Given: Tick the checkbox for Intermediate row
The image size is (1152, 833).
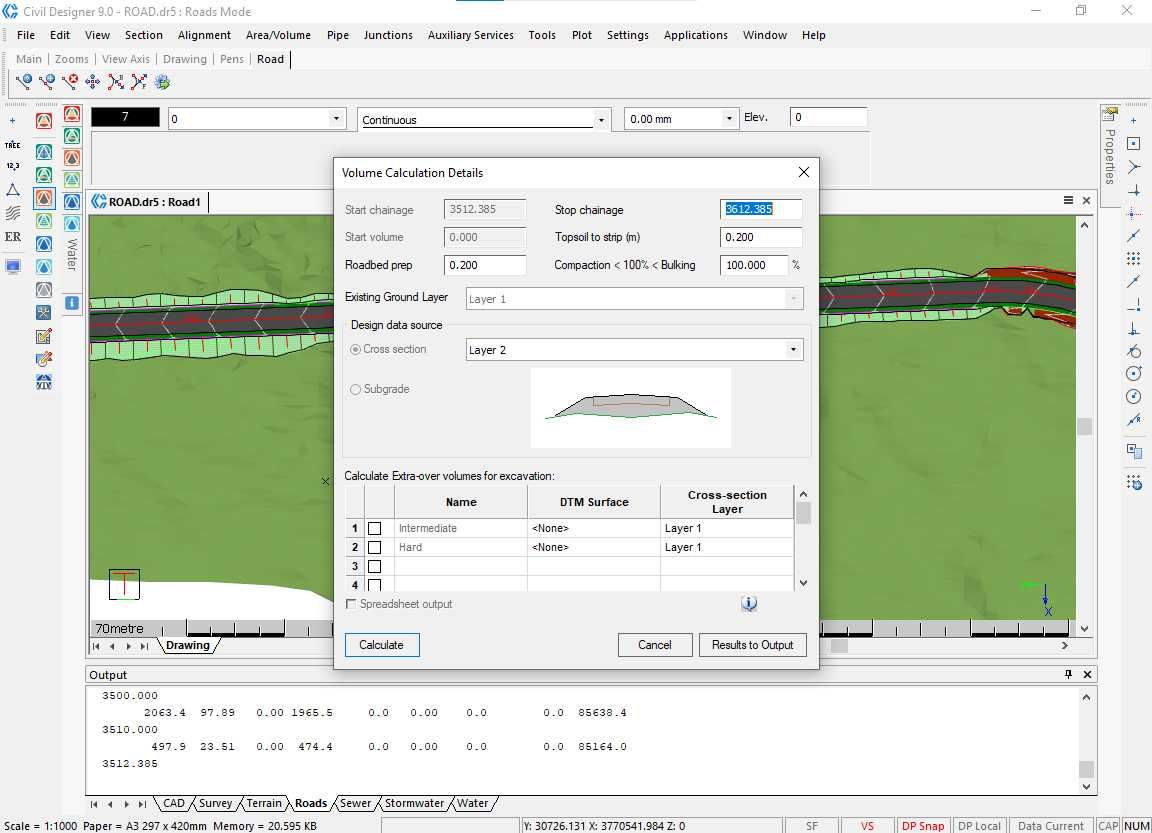Looking at the screenshot, I should [x=375, y=528].
